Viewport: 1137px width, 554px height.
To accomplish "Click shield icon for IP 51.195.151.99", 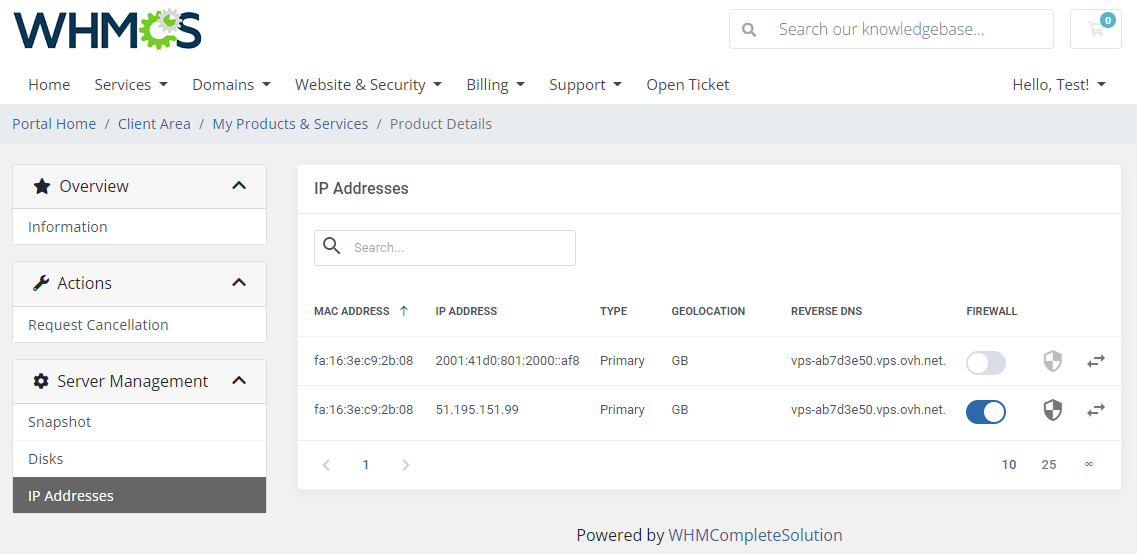I will [1052, 410].
